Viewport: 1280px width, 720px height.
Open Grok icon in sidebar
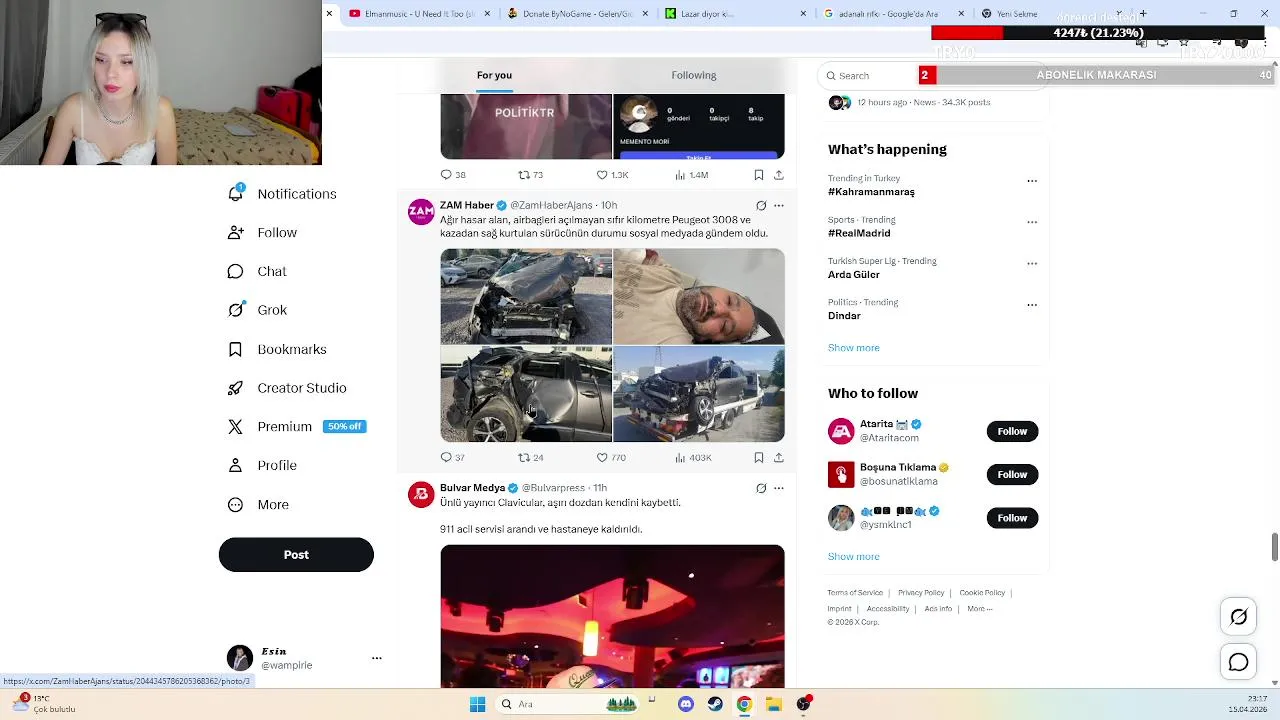(x=235, y=310)
